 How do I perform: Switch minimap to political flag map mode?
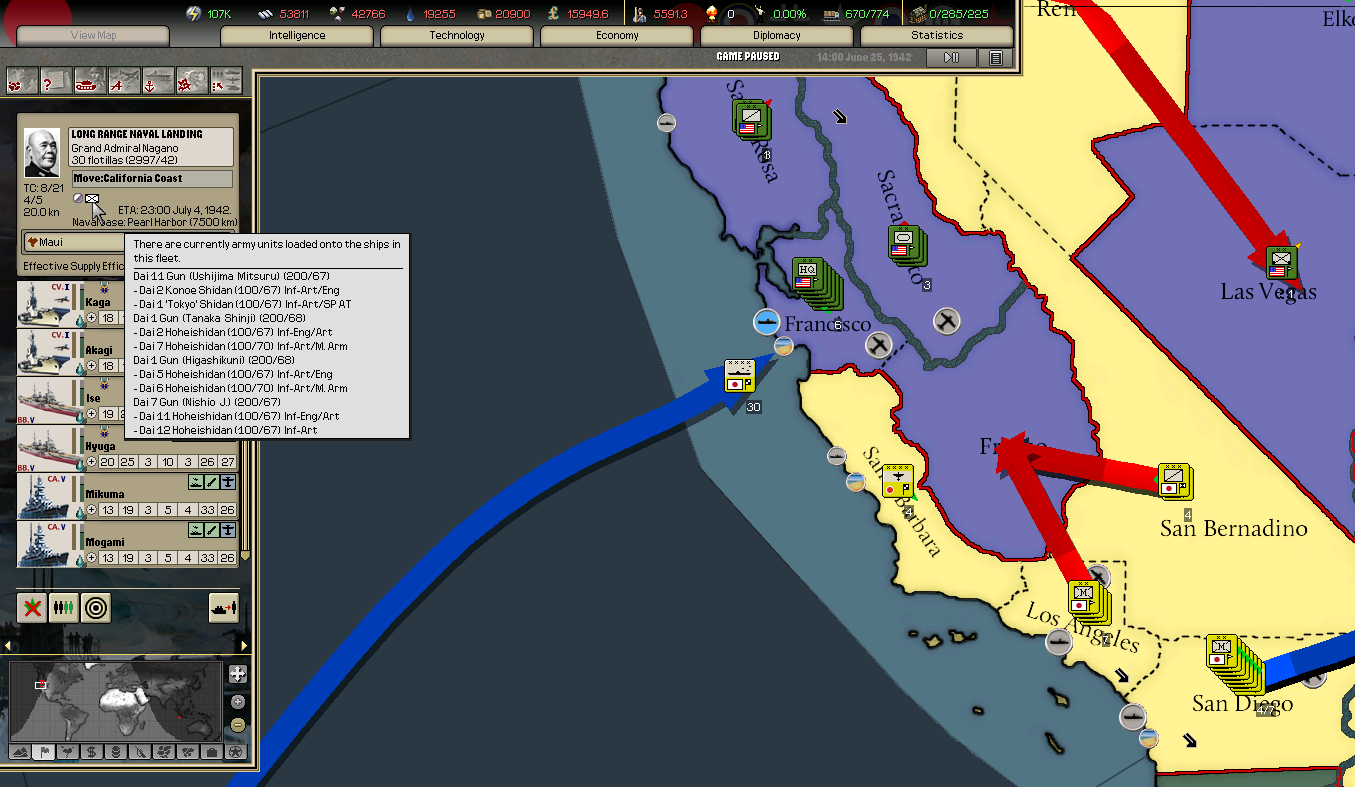pos(43,752)
